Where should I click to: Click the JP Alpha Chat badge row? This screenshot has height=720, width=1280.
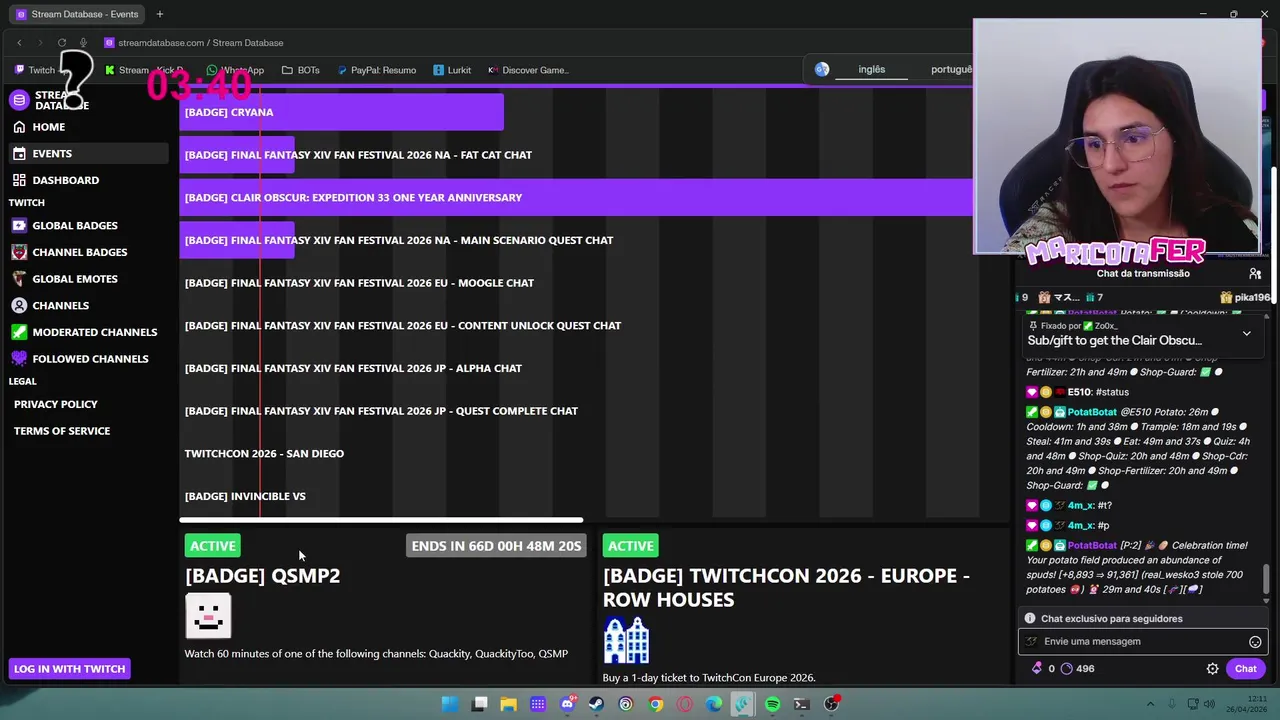click(353, 368)
